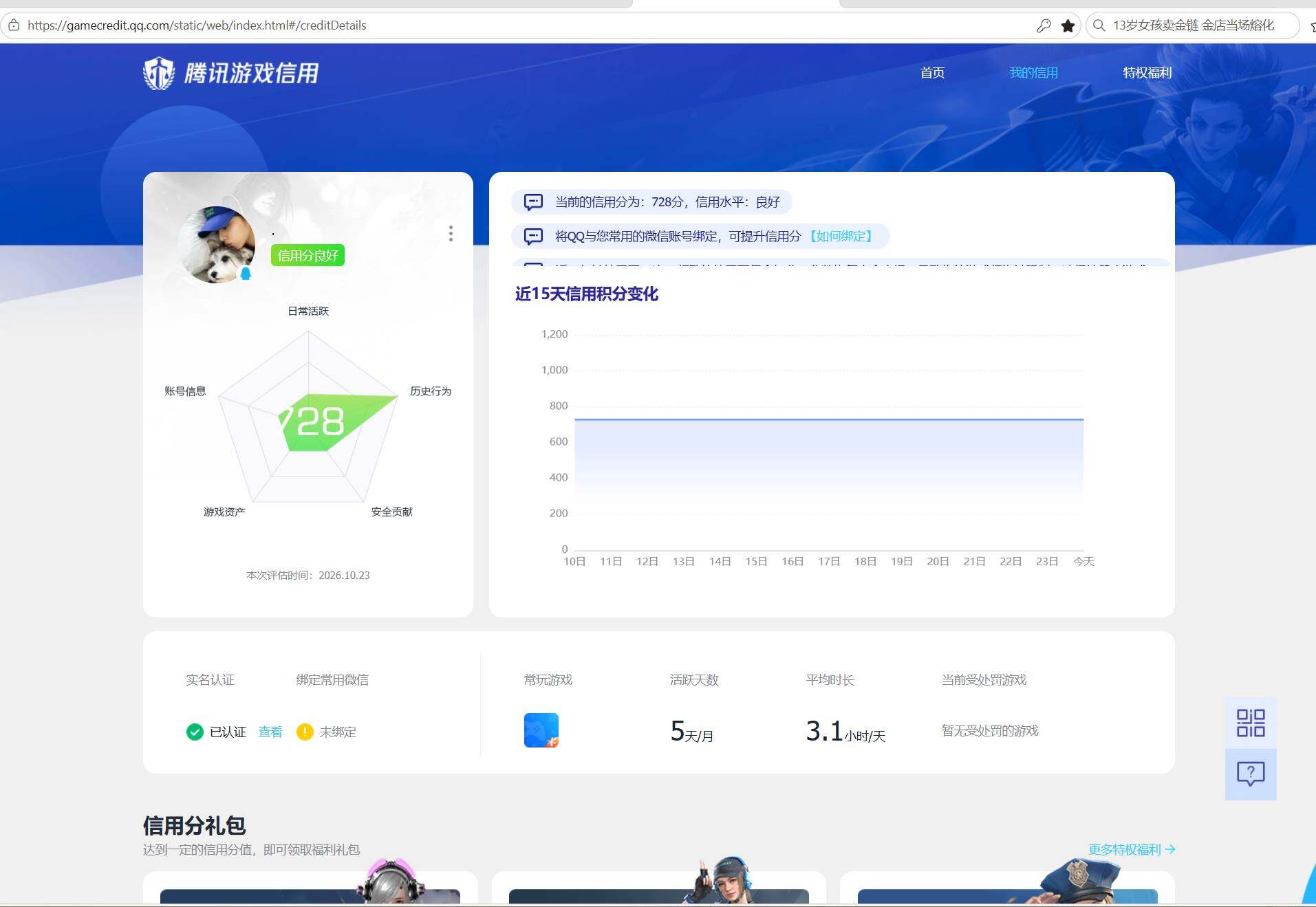Click the search magnifier icon in search box
The height and width of the screenshot is (907, 1316).
click(x=1099, y=25)
